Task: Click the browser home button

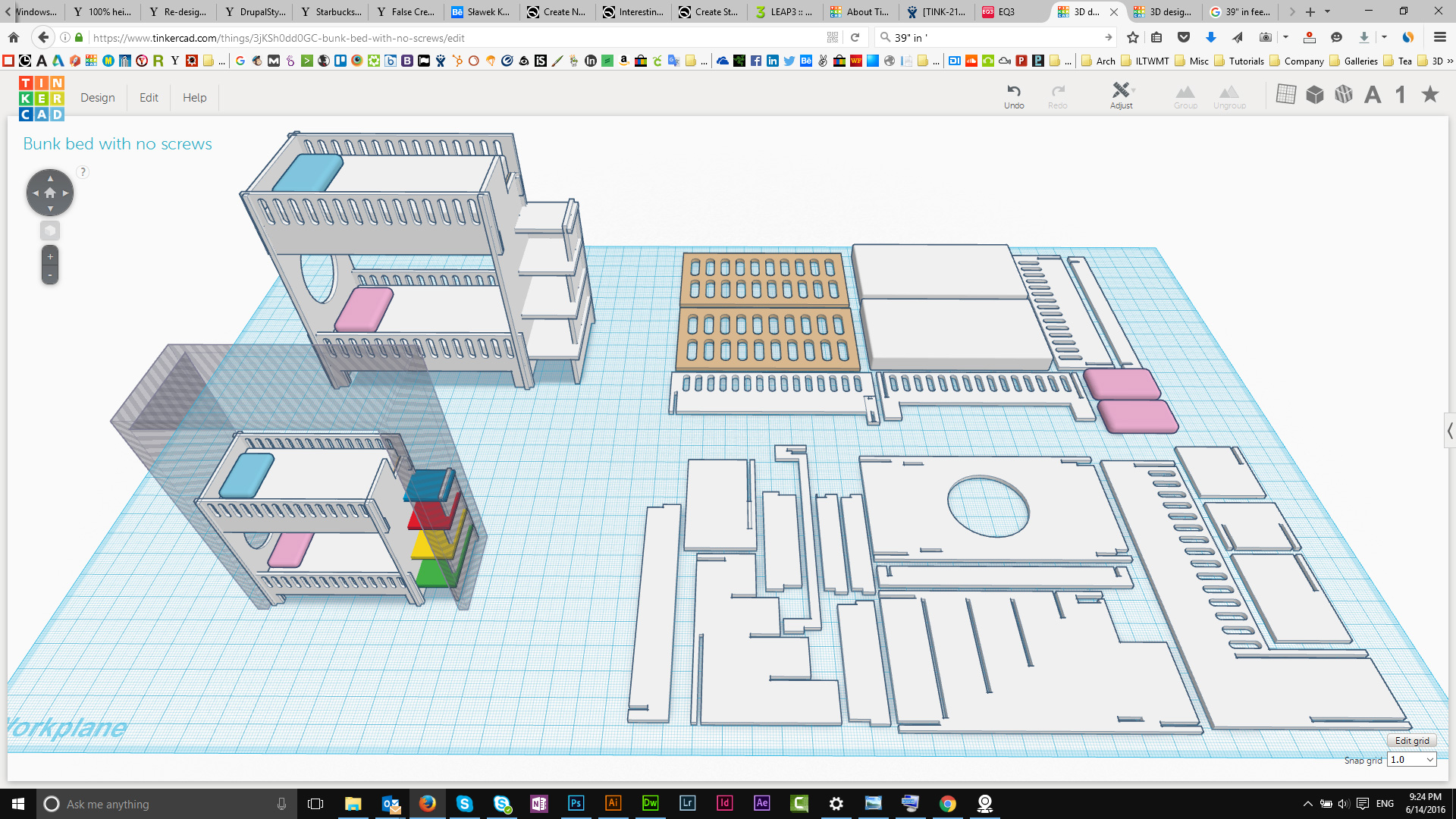Action: pyautogui.click(x=14, y=37)
